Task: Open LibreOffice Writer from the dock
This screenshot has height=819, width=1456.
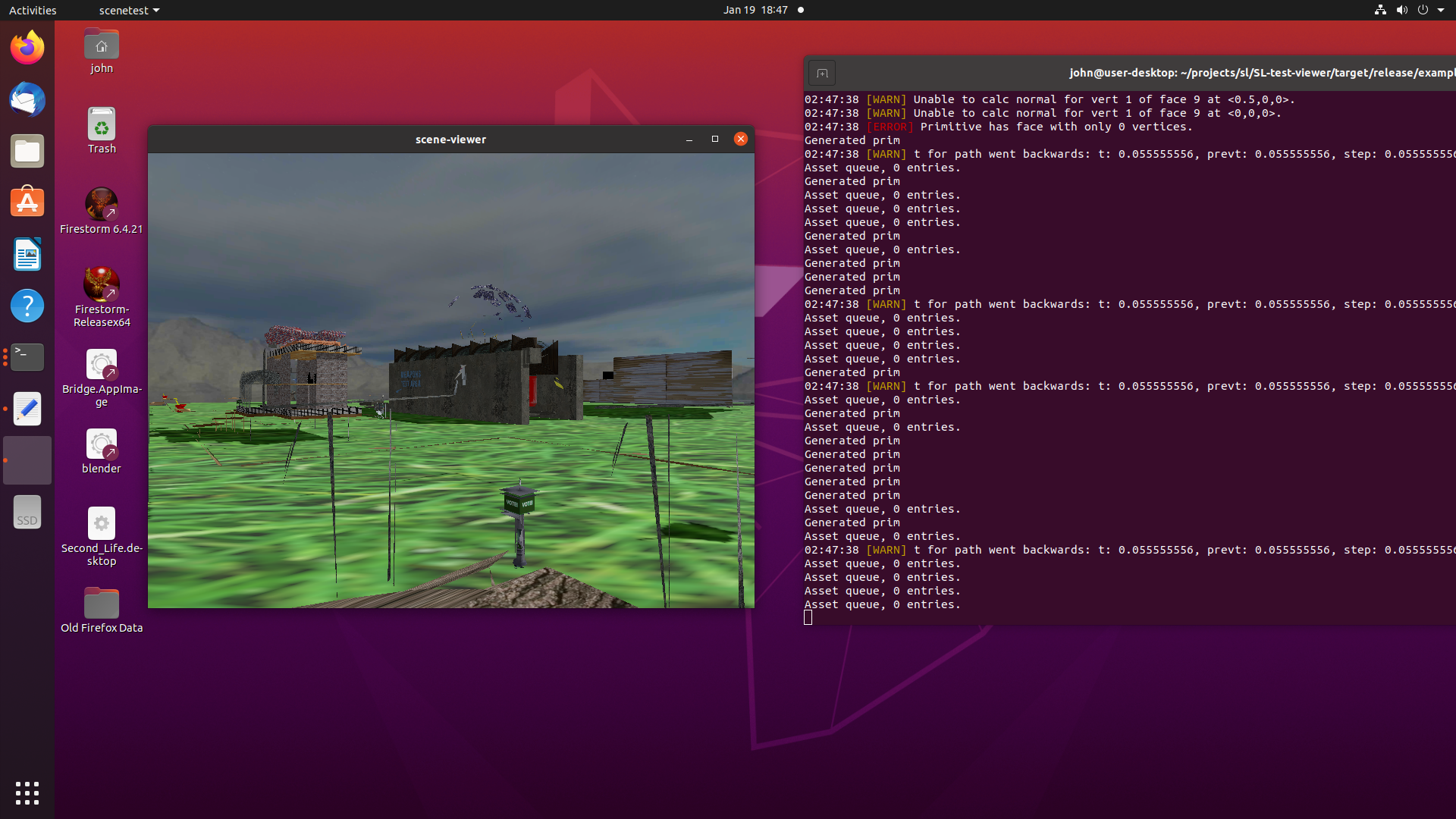Action: 27,254
